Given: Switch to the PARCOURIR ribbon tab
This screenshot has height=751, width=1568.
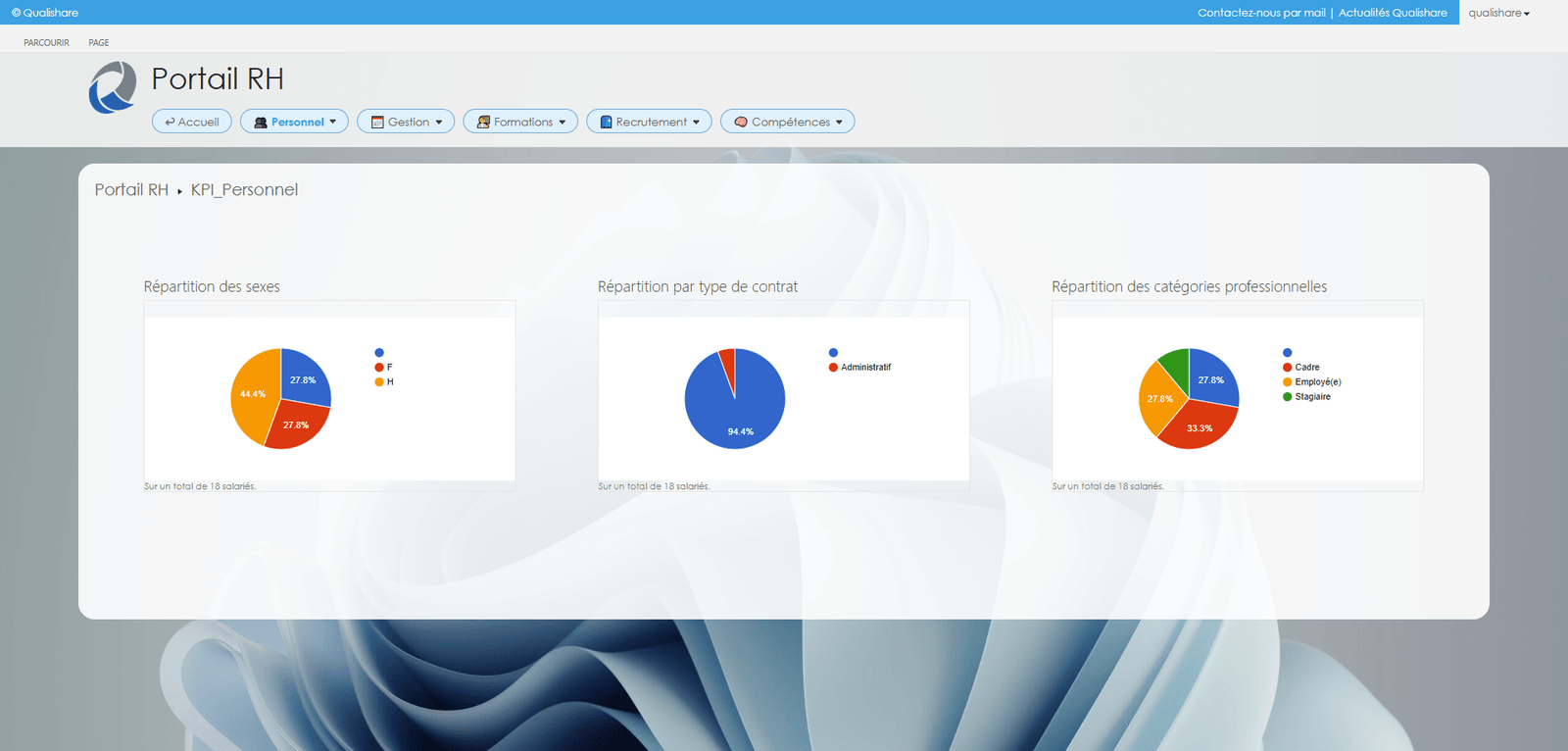Looking at the screenshot, I should [x=46, y=43].
